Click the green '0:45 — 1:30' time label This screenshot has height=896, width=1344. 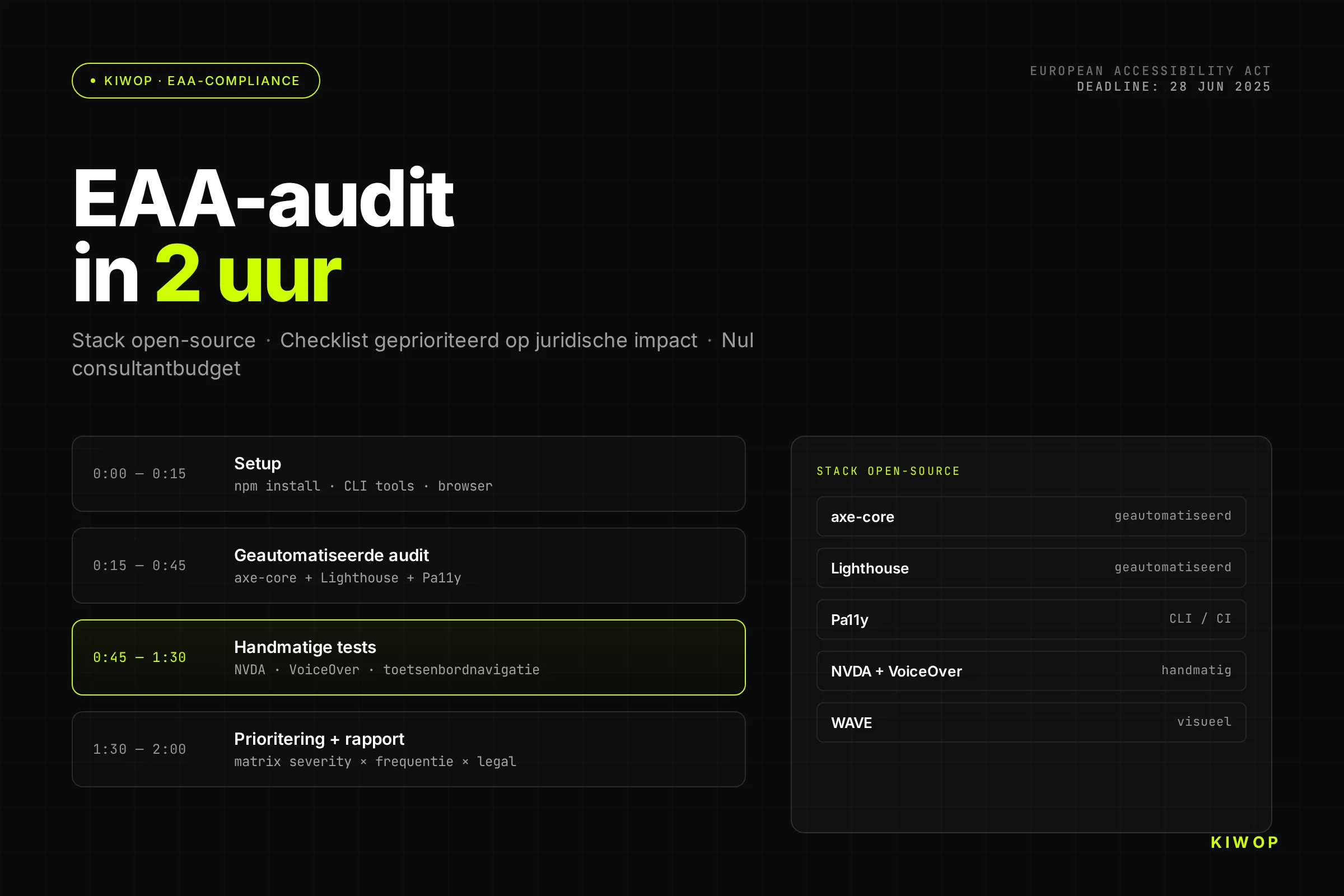click(139, 657)
